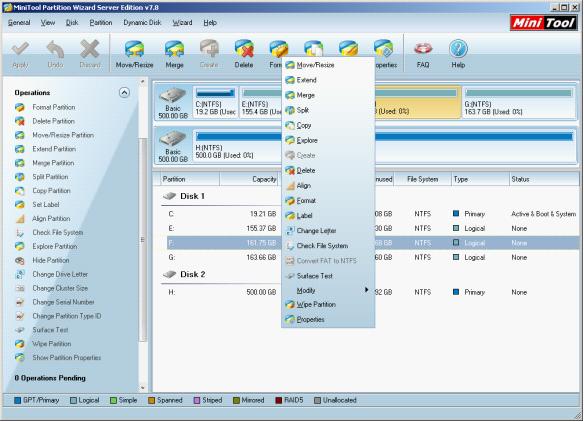584x422 pixels.
Task: Click Surface Test in the sidebar
Action: click(x=50, y=330)
